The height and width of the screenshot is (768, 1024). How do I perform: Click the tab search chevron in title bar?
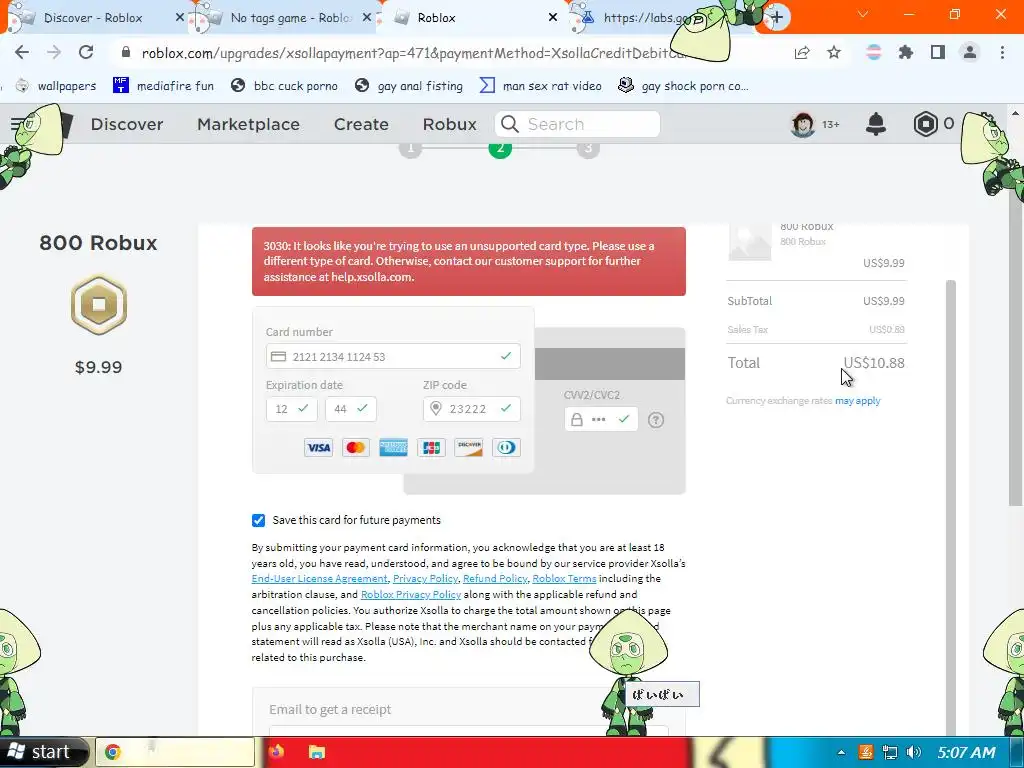pyautogui.click(x=863, y=14)
